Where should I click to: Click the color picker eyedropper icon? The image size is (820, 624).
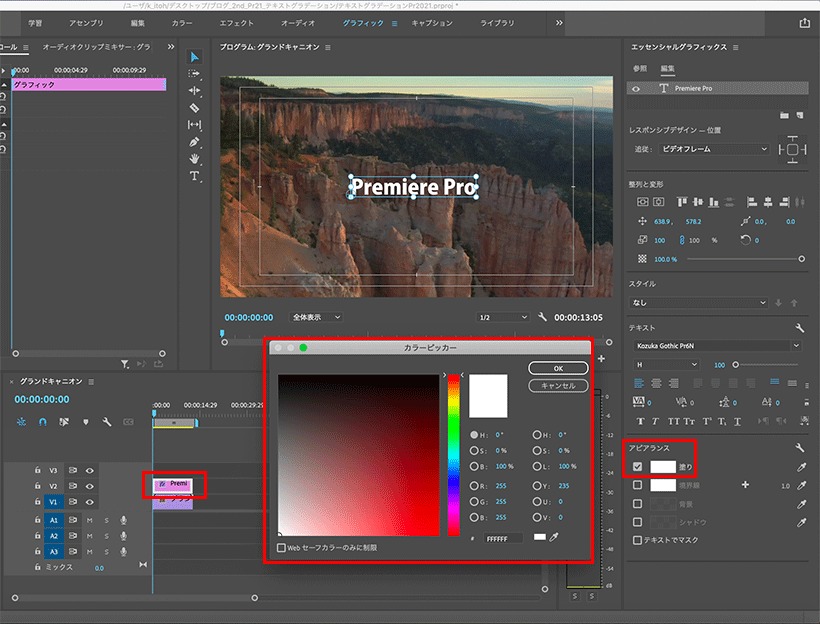pyautogui.click(x=554, y=537)
